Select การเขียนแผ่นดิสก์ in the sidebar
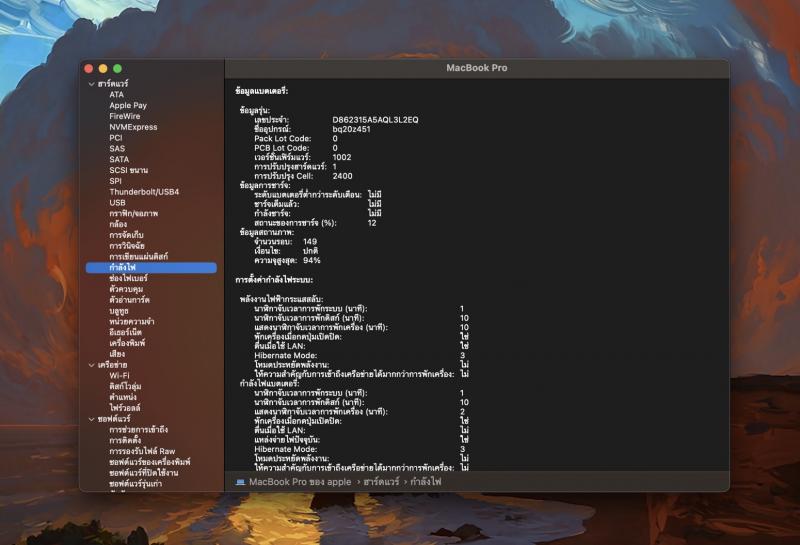This screenshot has height=545, width=800. point(138,257)
